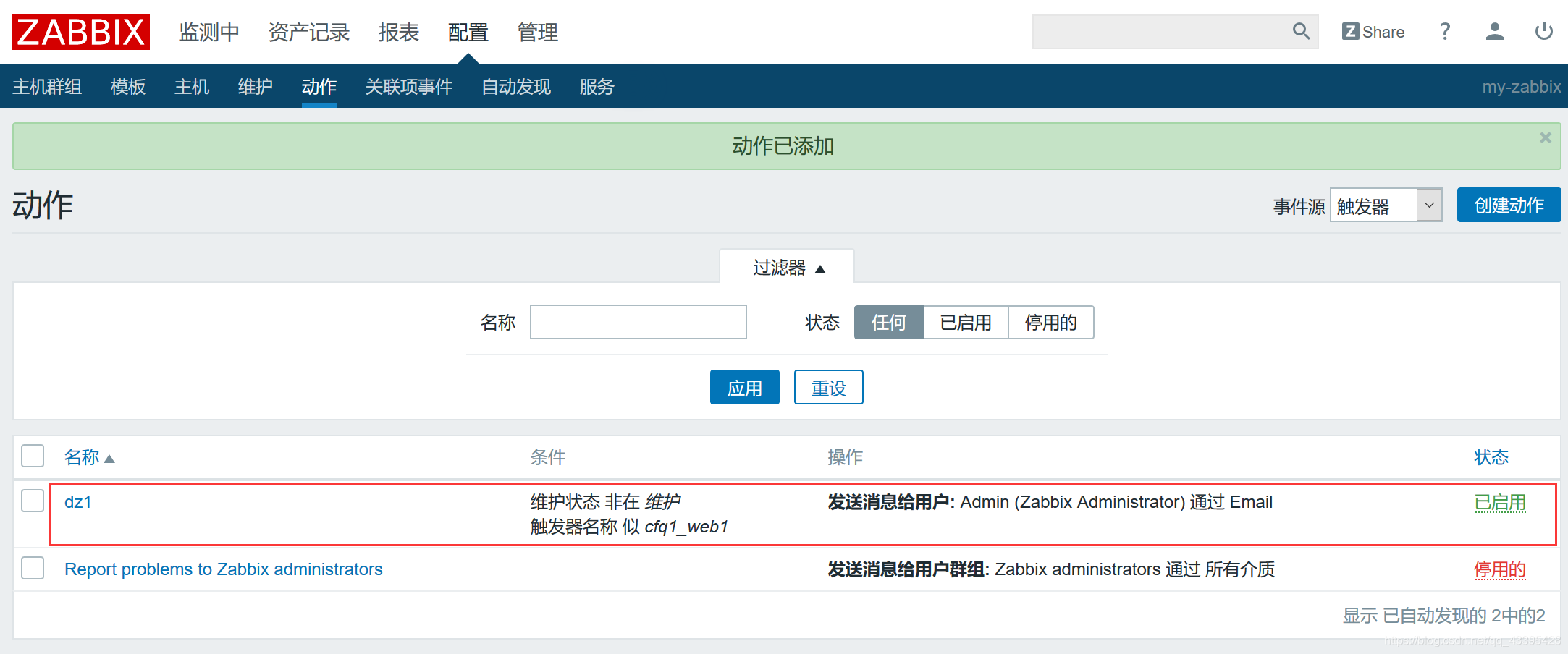The height and width of the screenshot is (654, 1568).
Task: Check the dz1 row checkbox
Action: point(33,500)
